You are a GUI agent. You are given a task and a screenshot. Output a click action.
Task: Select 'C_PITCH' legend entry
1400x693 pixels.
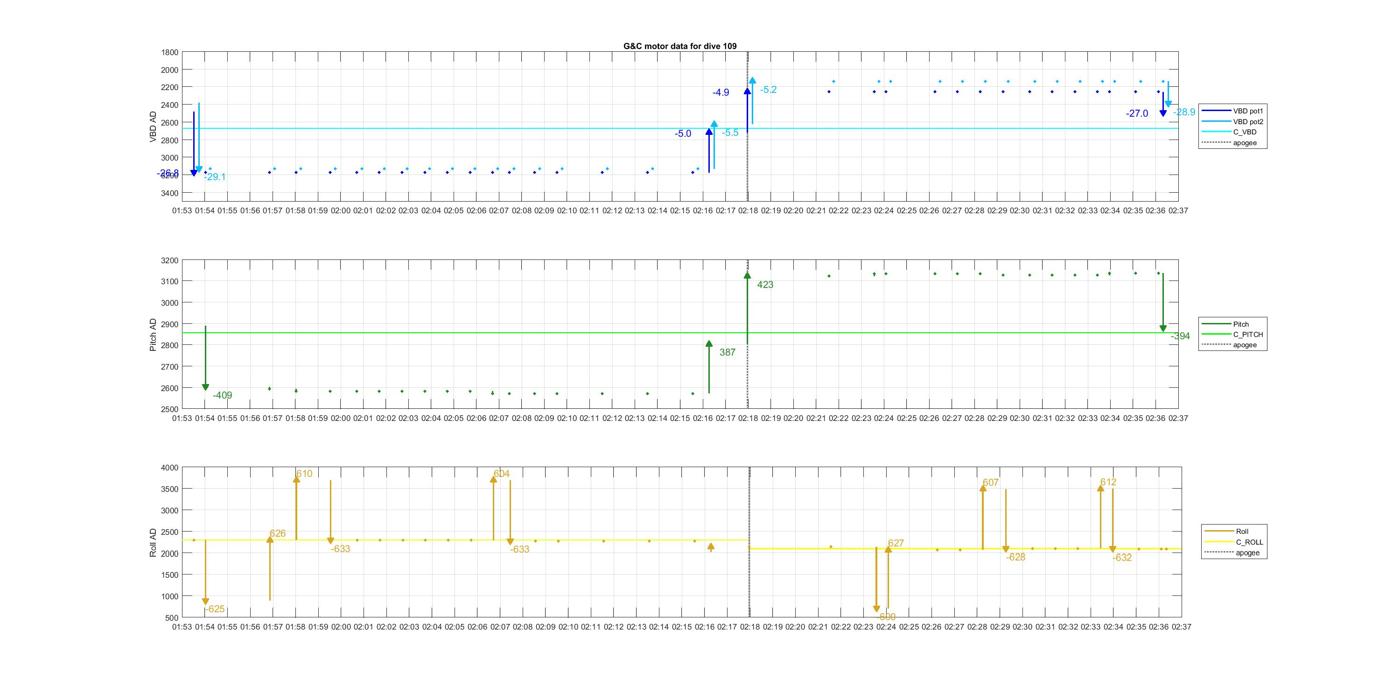click(1248, 335)
